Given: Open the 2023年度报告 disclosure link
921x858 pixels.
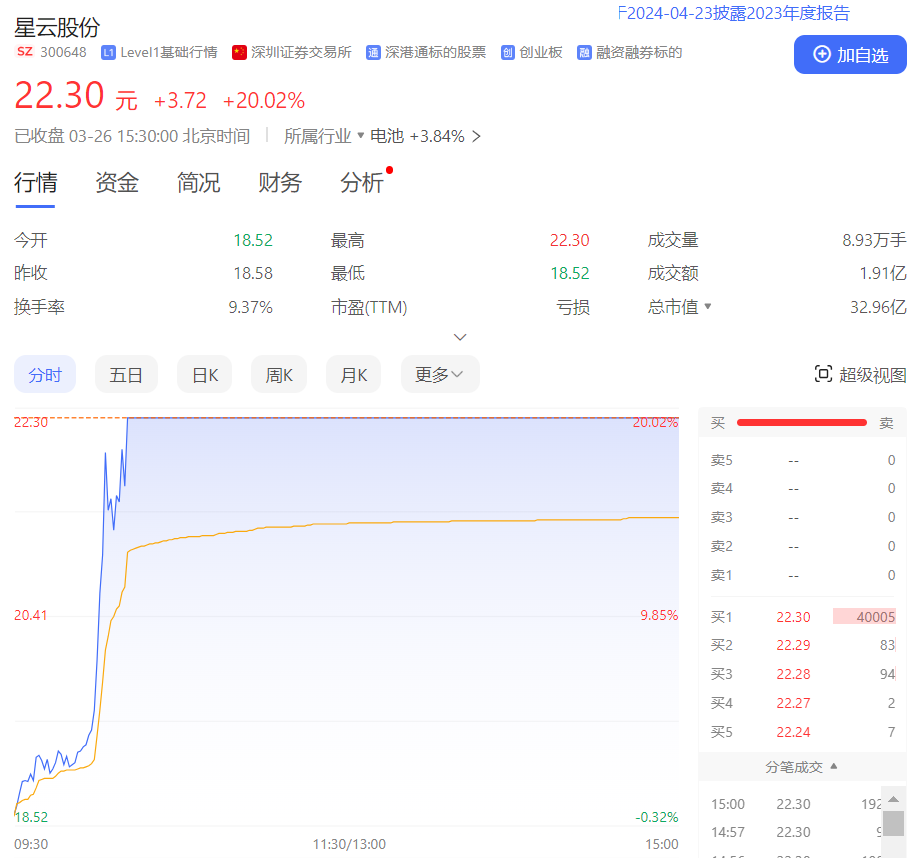Looking at the screenshot, I should pyautogui.click(x=734, y=13).
